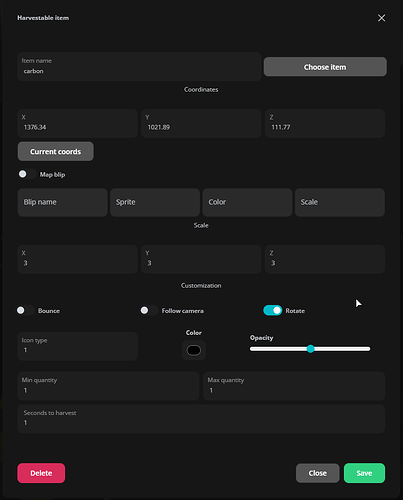The image size is (403, 500).
Task: Focus the Icon type field
Action: coord(77,346)
